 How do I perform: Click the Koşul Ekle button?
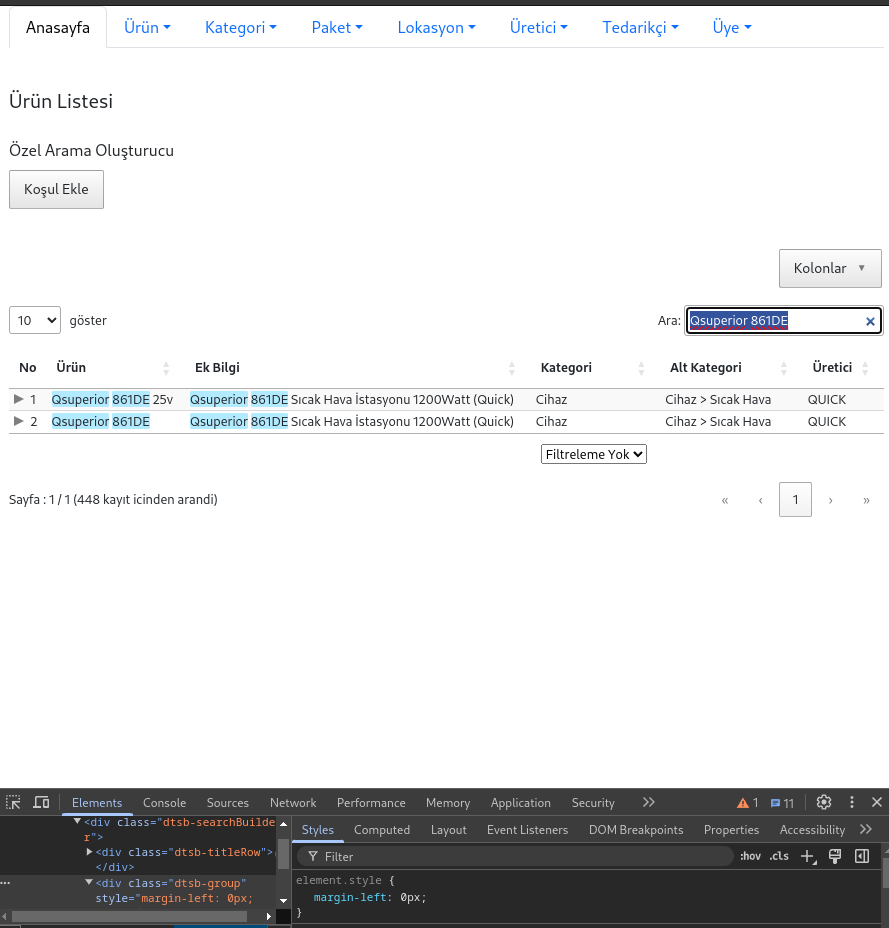pos(56,189)
